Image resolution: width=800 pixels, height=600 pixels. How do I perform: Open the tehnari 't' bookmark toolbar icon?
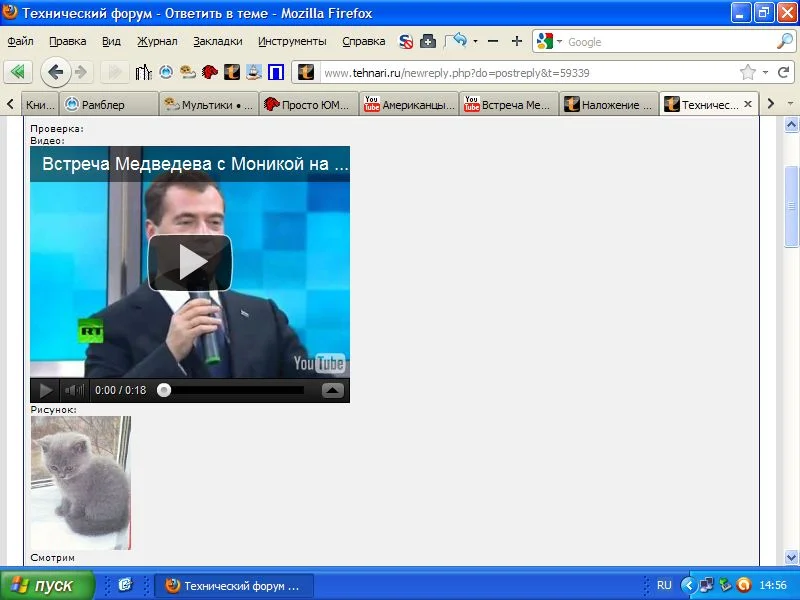click(x=232, y=72)
